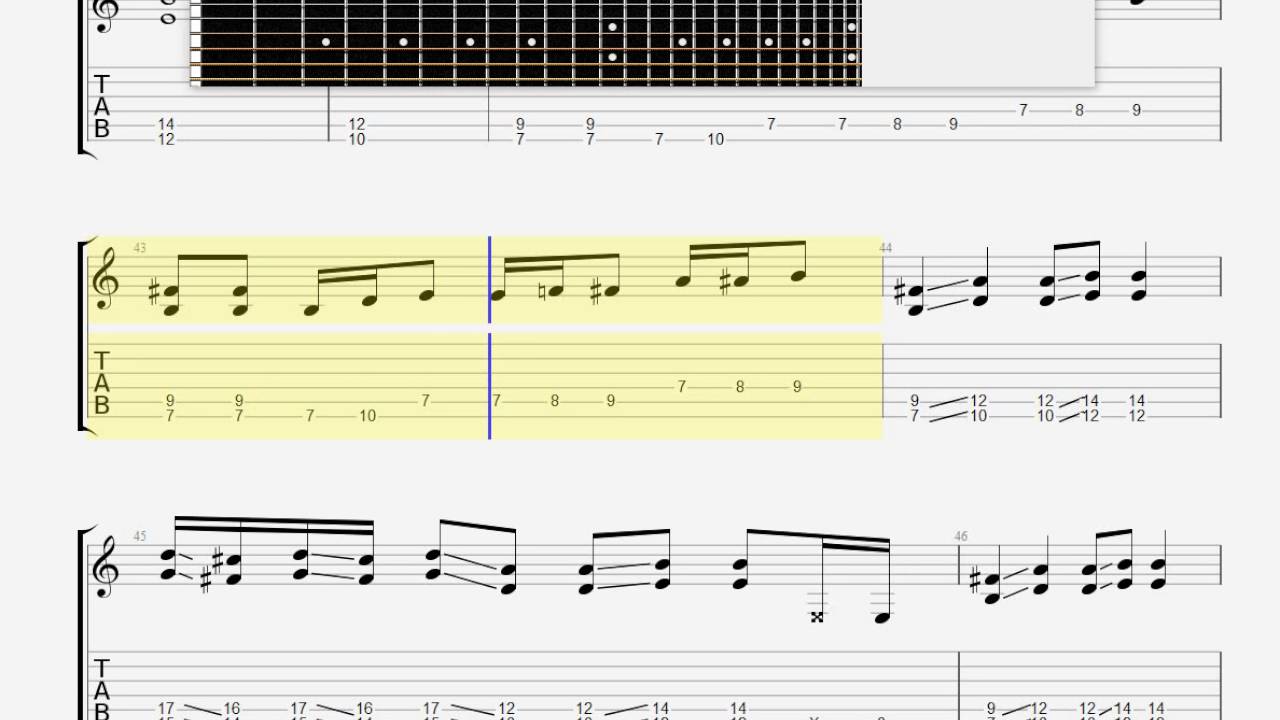Click the final 14 over 12 in measure 44 tab
Screen dimensions: 1280x720
pyautogui.click(x=1137, y=408)
